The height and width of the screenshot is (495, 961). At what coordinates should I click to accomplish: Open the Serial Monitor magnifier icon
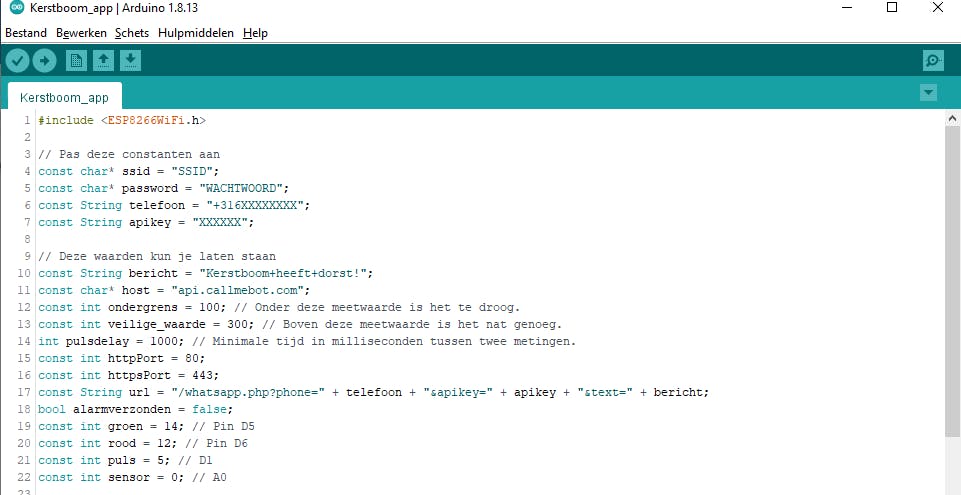(x=933, y=61)
